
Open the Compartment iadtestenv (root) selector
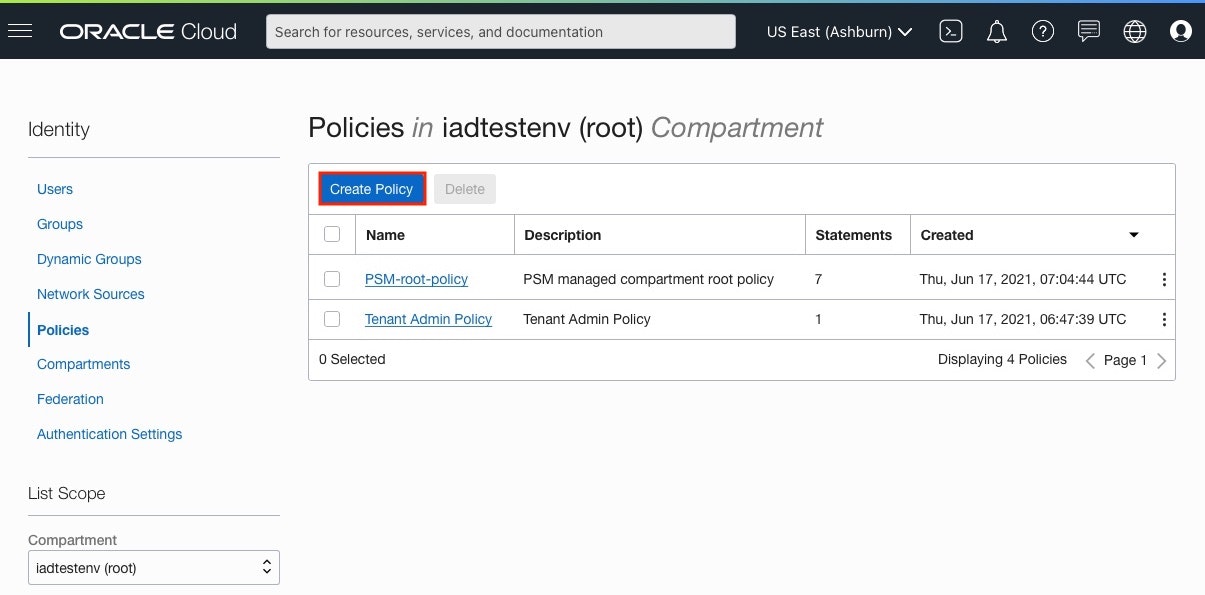pyautogui.click(x=154, y=568)
